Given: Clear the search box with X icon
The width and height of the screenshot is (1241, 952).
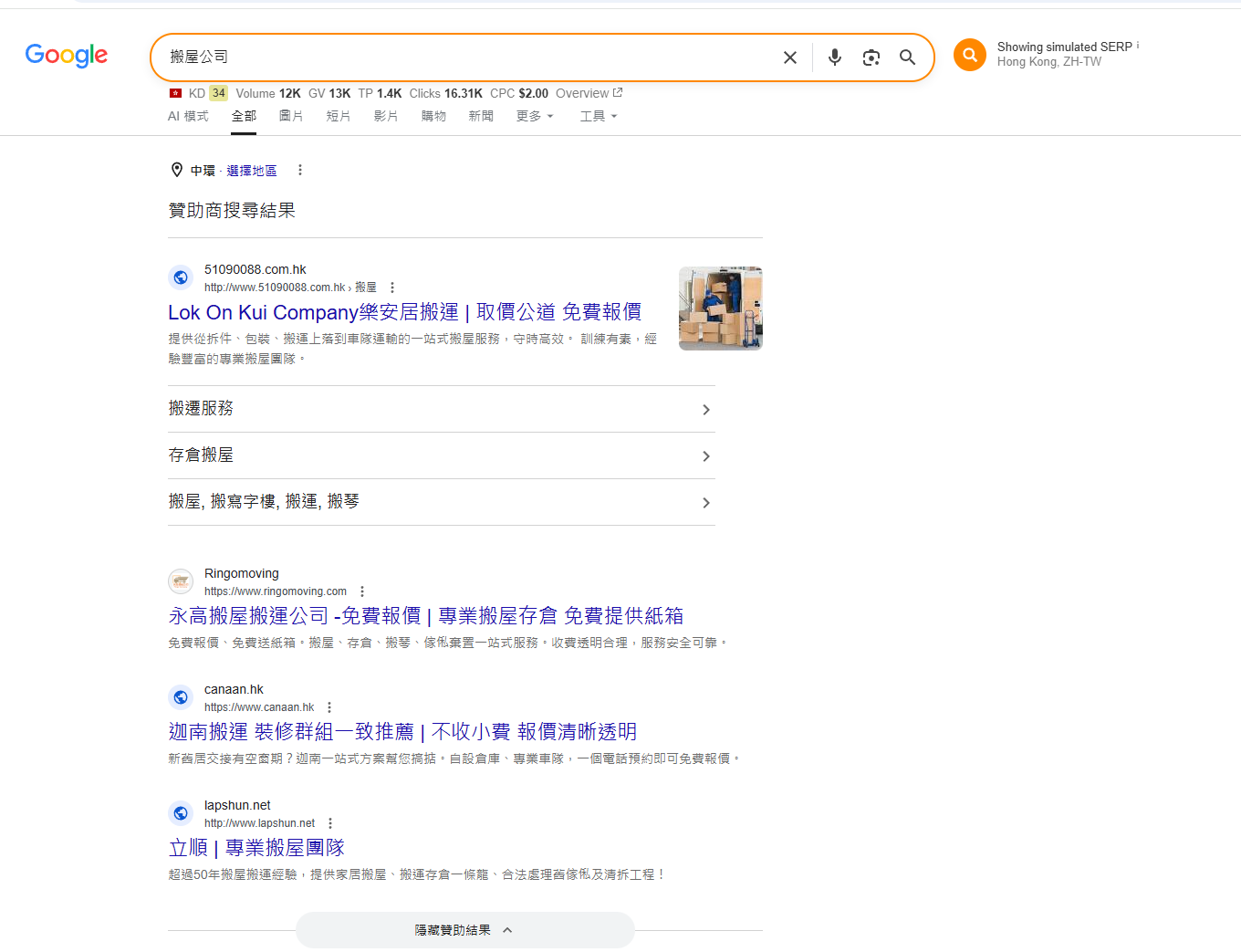Looking at the screenshot, I should click(790, 58).
